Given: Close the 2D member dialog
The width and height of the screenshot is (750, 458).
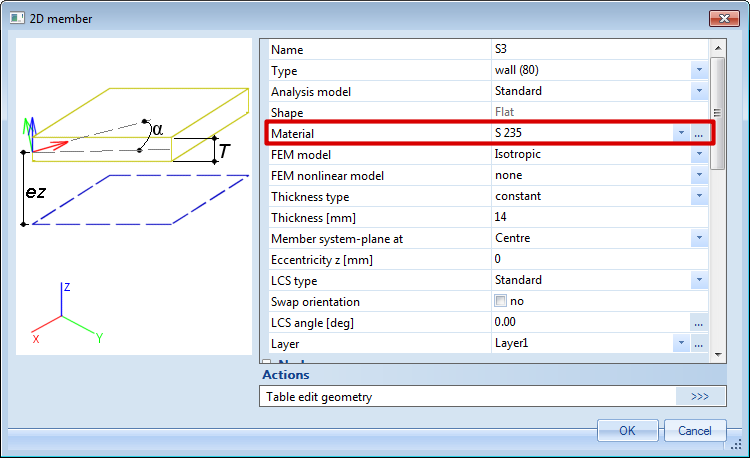Looking at the screenshot, I should [x=724, y=18].
